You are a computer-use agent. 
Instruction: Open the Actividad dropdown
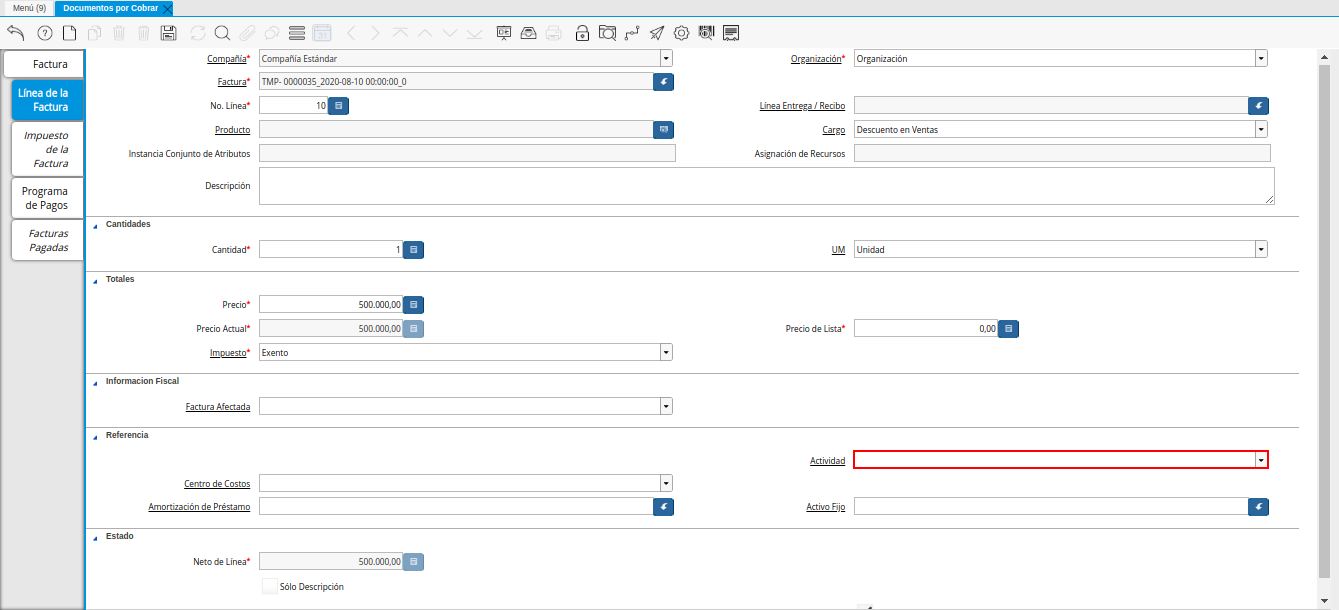coord(1261,460)
